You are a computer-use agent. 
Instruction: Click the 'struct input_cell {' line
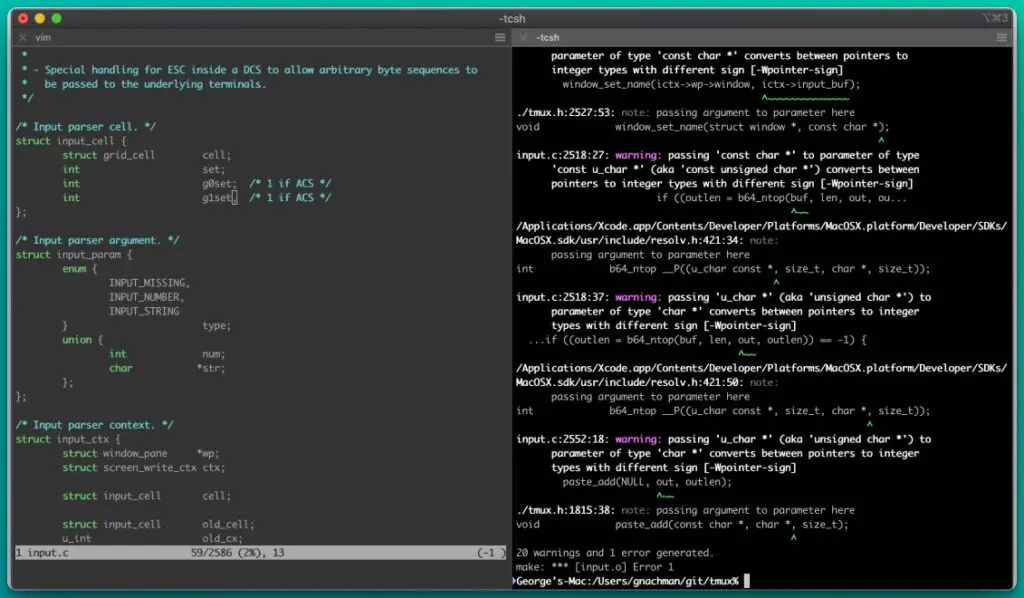[71, 141]
